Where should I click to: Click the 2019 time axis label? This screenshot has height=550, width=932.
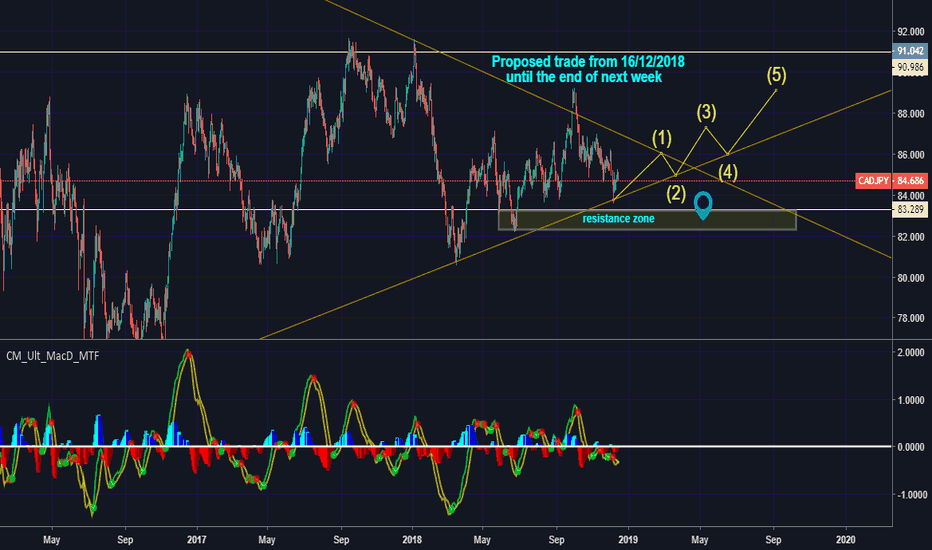coord(628,539)
